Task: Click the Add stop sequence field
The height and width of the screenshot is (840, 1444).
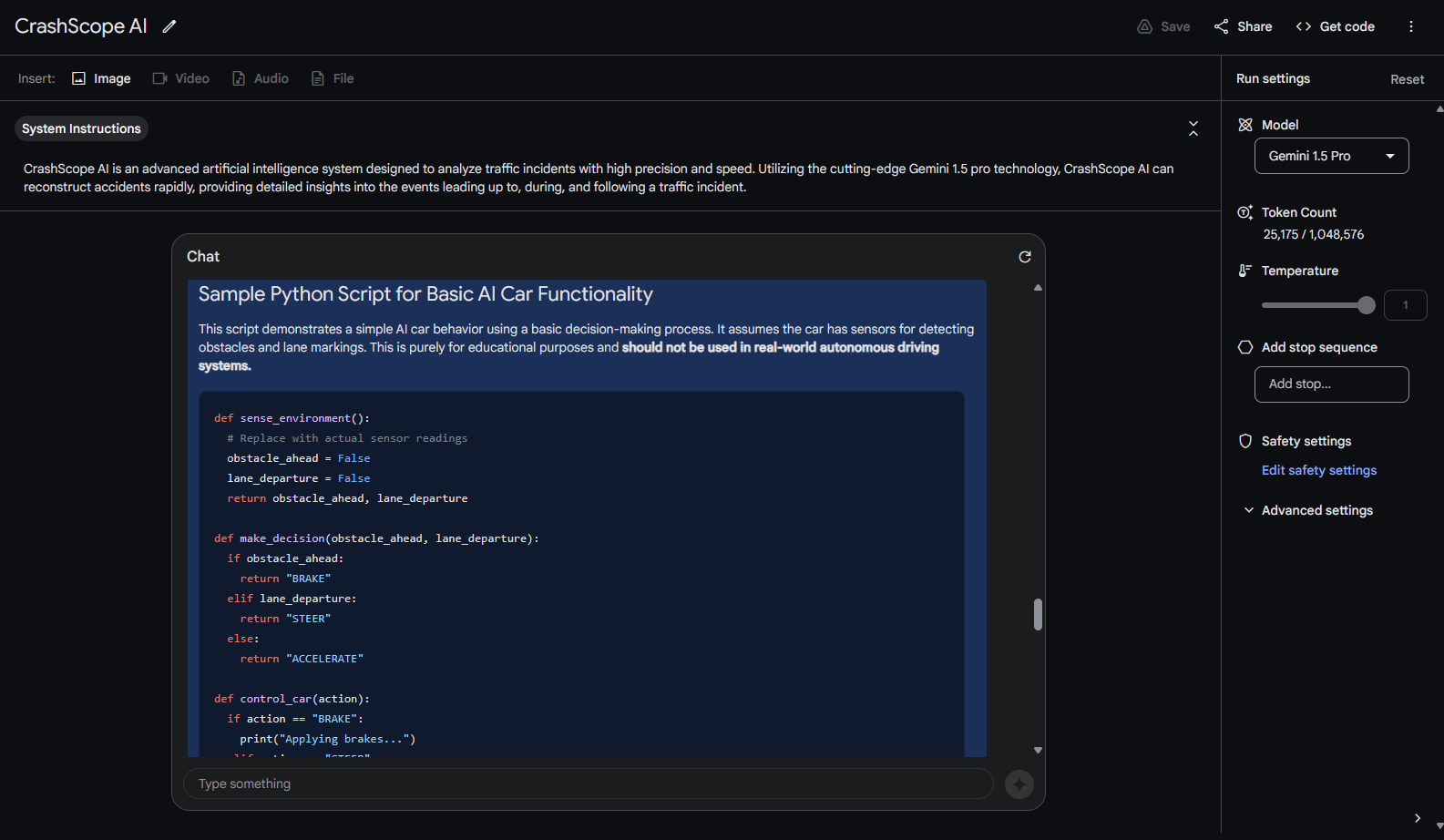Action: pyautogui.click(x=1331, y=384)
